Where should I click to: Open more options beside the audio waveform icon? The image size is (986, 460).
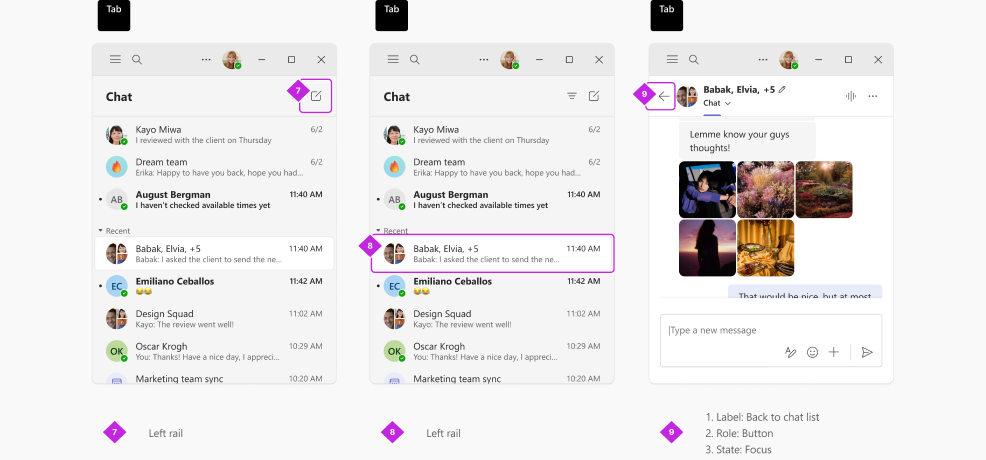(873, 96)
